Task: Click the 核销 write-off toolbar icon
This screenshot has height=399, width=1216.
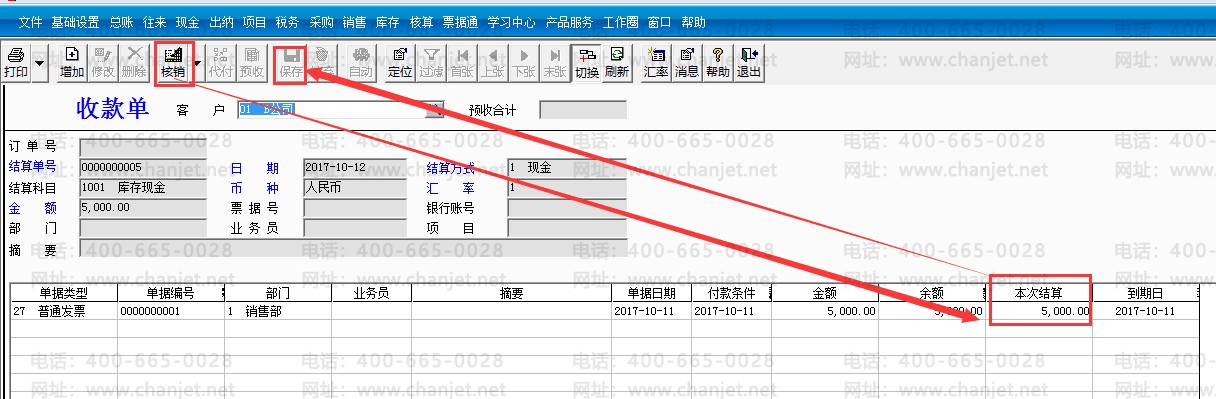Action: tap(173, 62)
